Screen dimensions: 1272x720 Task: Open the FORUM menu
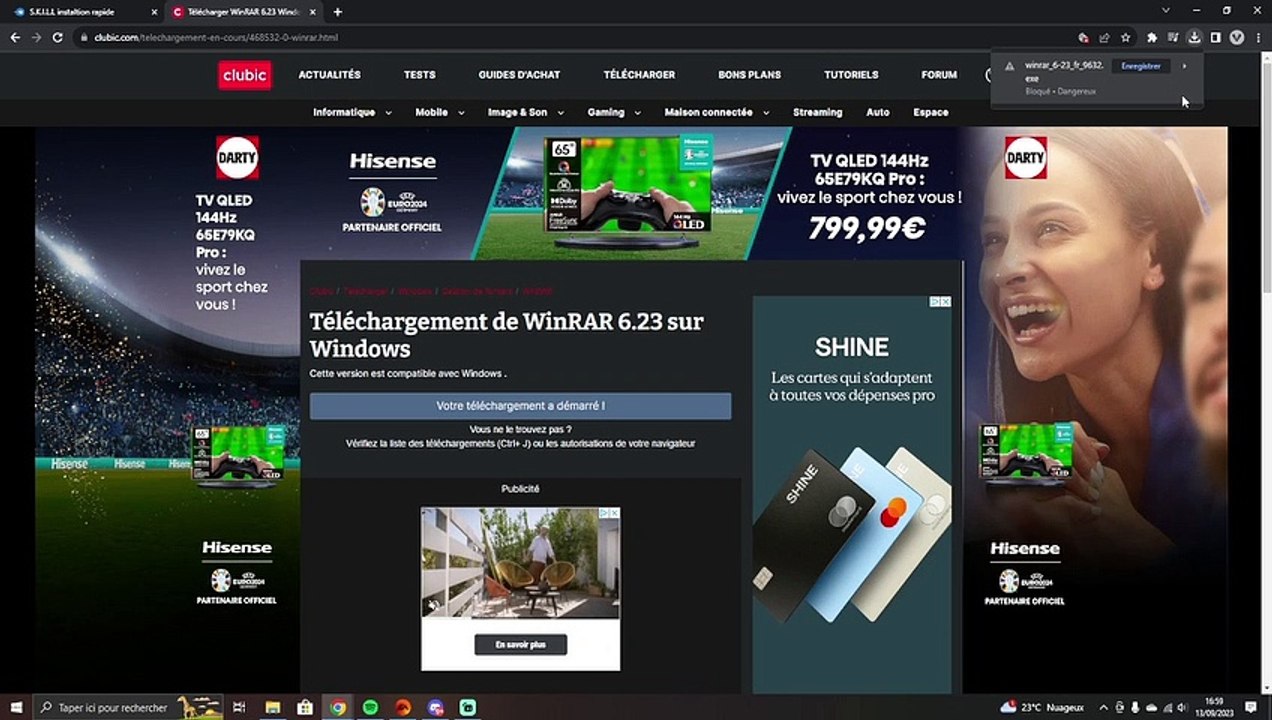click(x=939, y=75)
